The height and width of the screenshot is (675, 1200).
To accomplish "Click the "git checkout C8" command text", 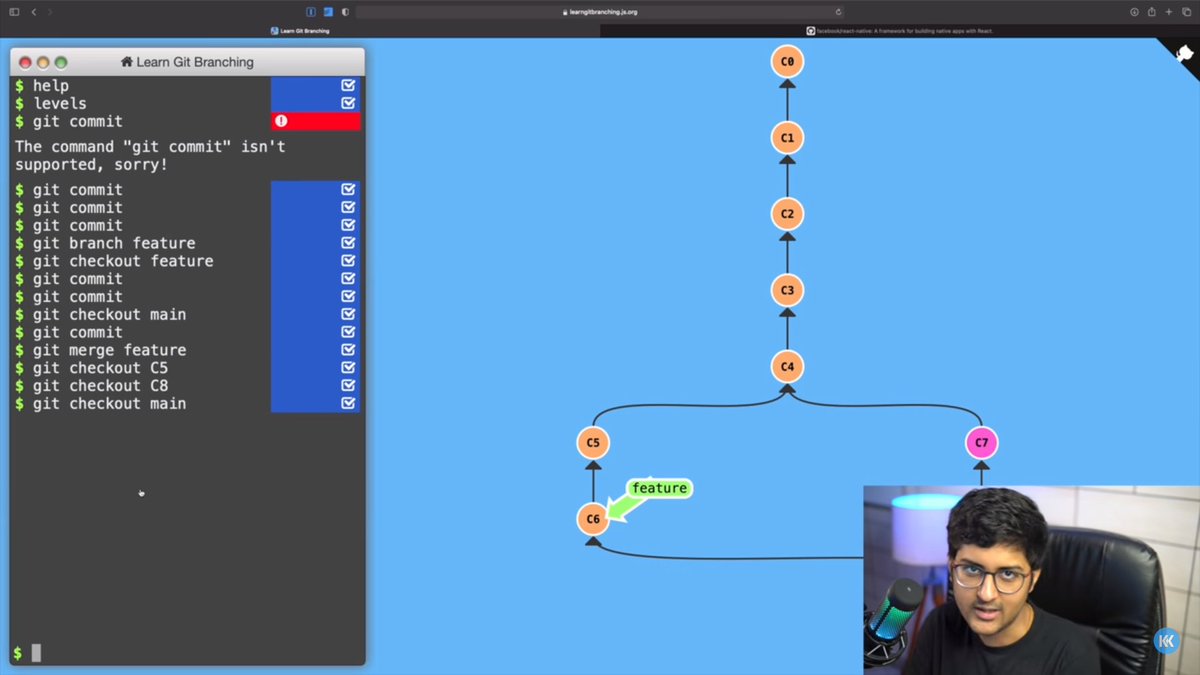I will 101,386.
